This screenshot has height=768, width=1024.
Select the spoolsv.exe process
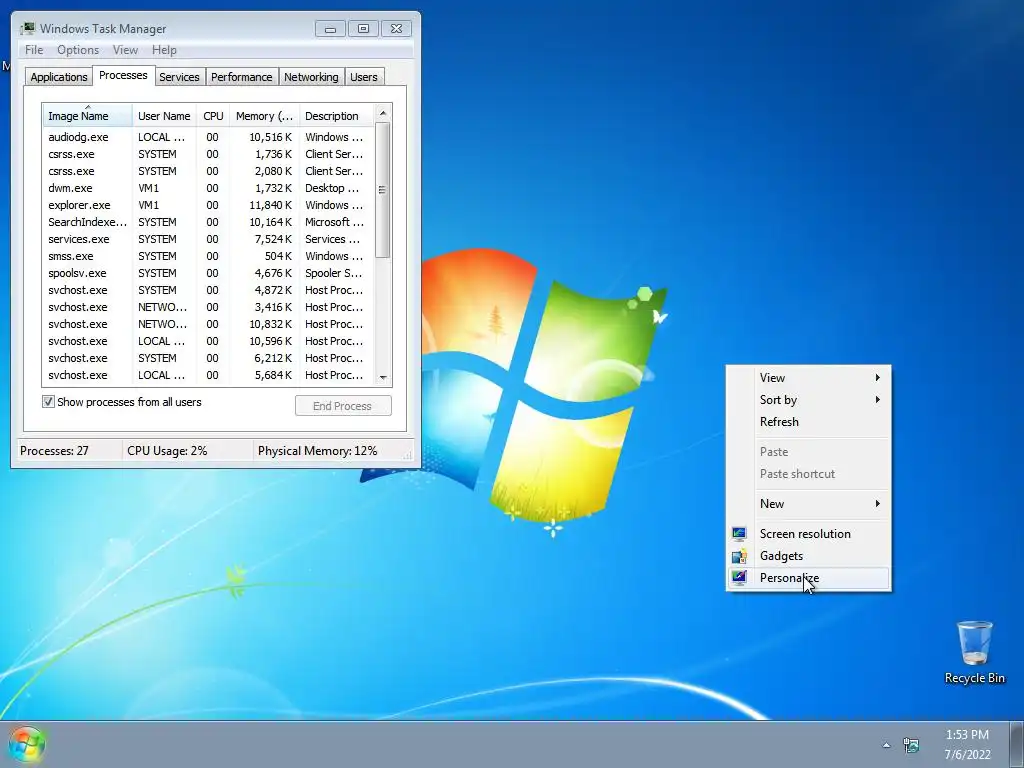(x=208, y=273)
